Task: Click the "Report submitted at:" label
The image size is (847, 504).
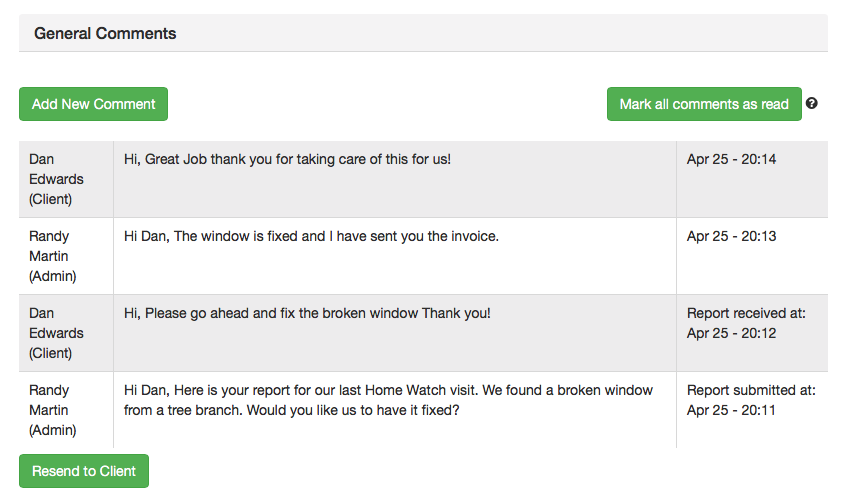Action: pos(751,390)
